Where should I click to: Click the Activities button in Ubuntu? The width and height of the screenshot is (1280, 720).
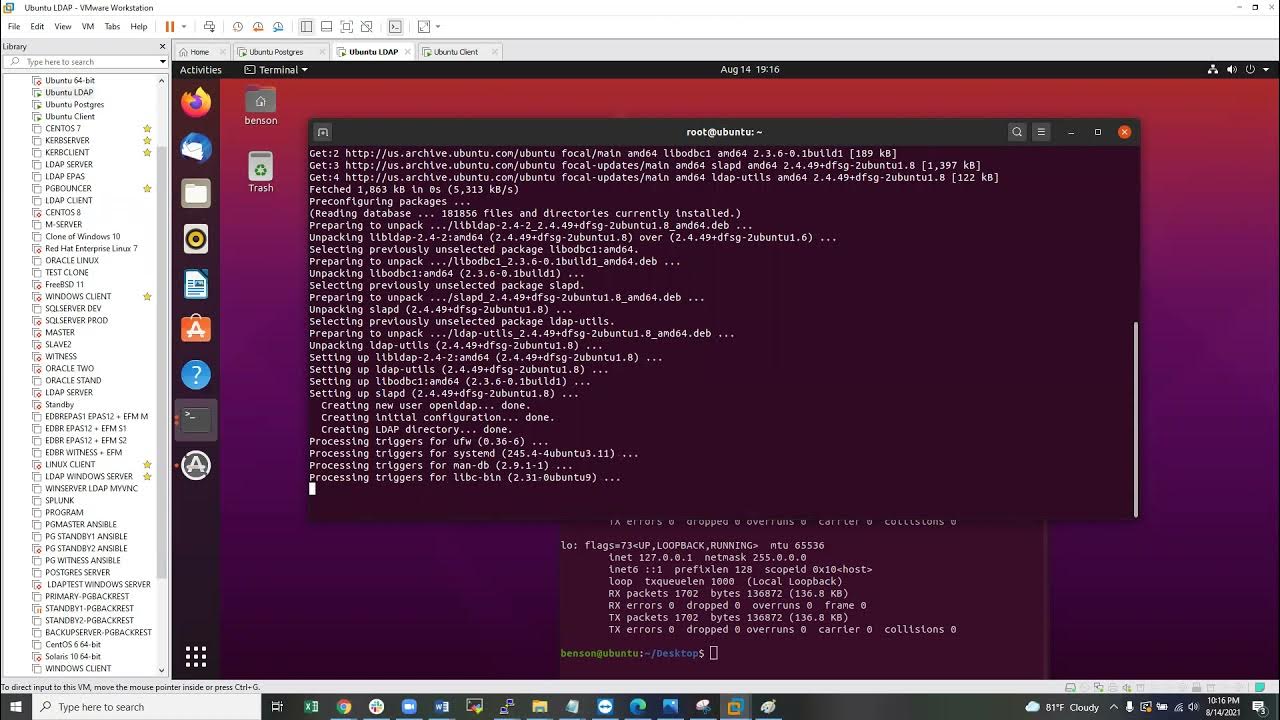(x=200, y=70)
